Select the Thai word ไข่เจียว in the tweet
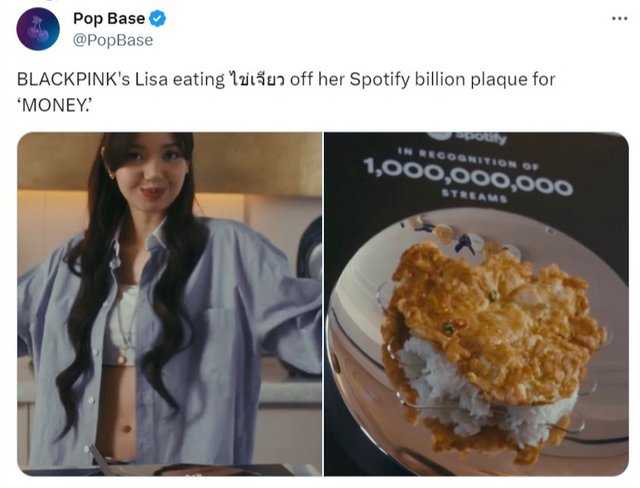This screenshot has width=640, height=488. pos(256,79)
